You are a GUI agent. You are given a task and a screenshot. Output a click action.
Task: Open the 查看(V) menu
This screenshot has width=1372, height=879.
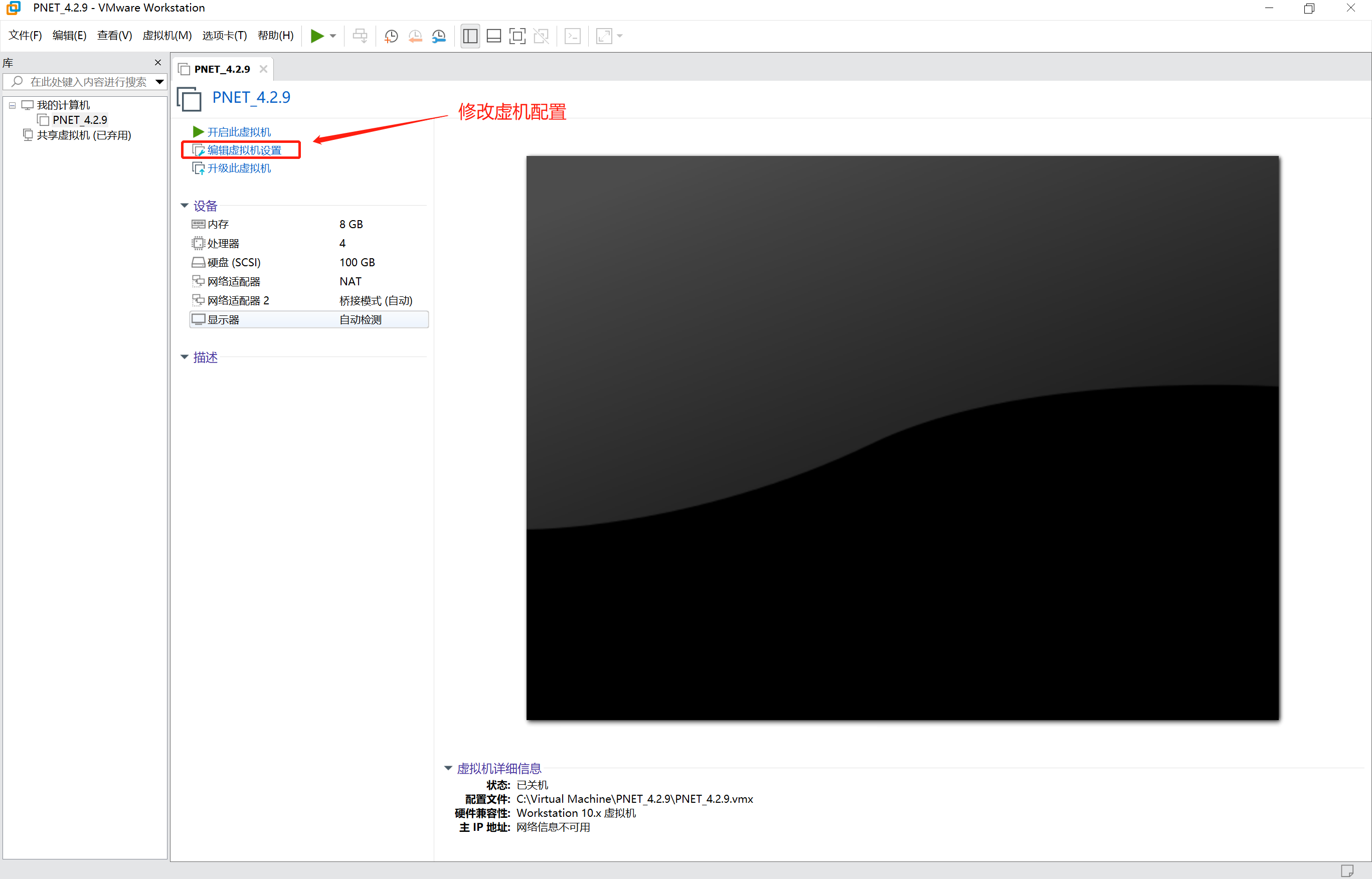tap(114, 36)
